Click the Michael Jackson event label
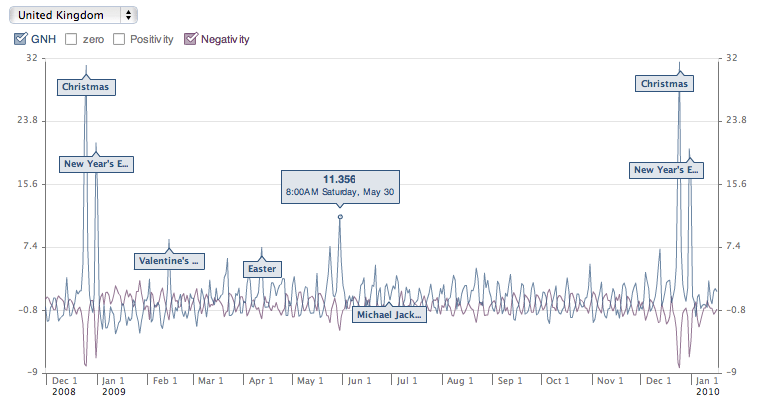This screenshot has height=400, width=761. point(389,315)
